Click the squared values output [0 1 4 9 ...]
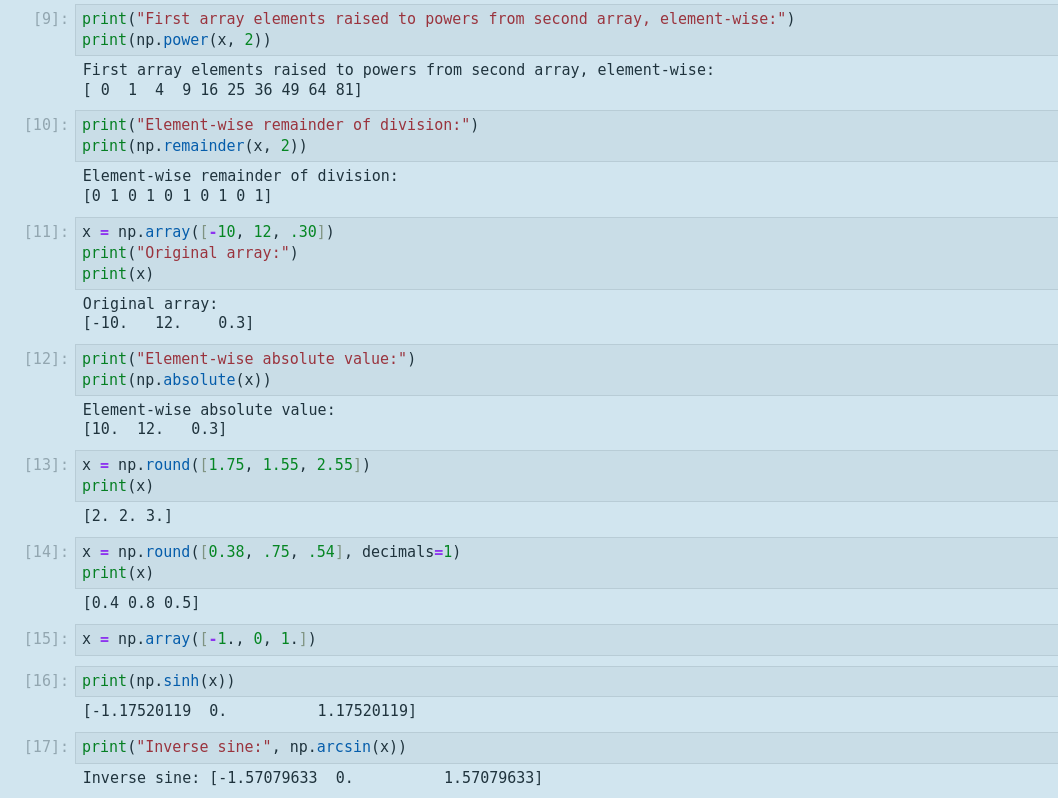 point(222,90)
